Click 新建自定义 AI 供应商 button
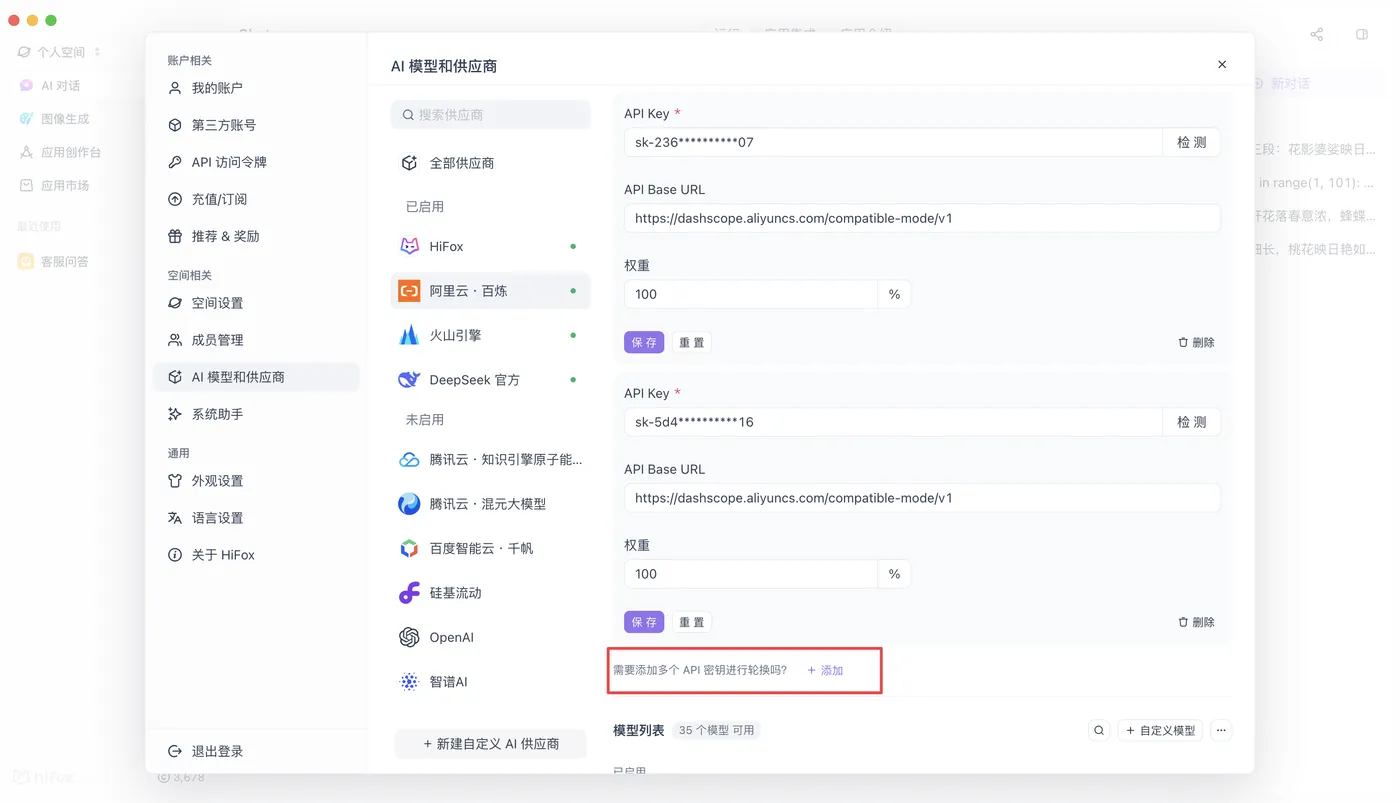 [x=490, y=744]
